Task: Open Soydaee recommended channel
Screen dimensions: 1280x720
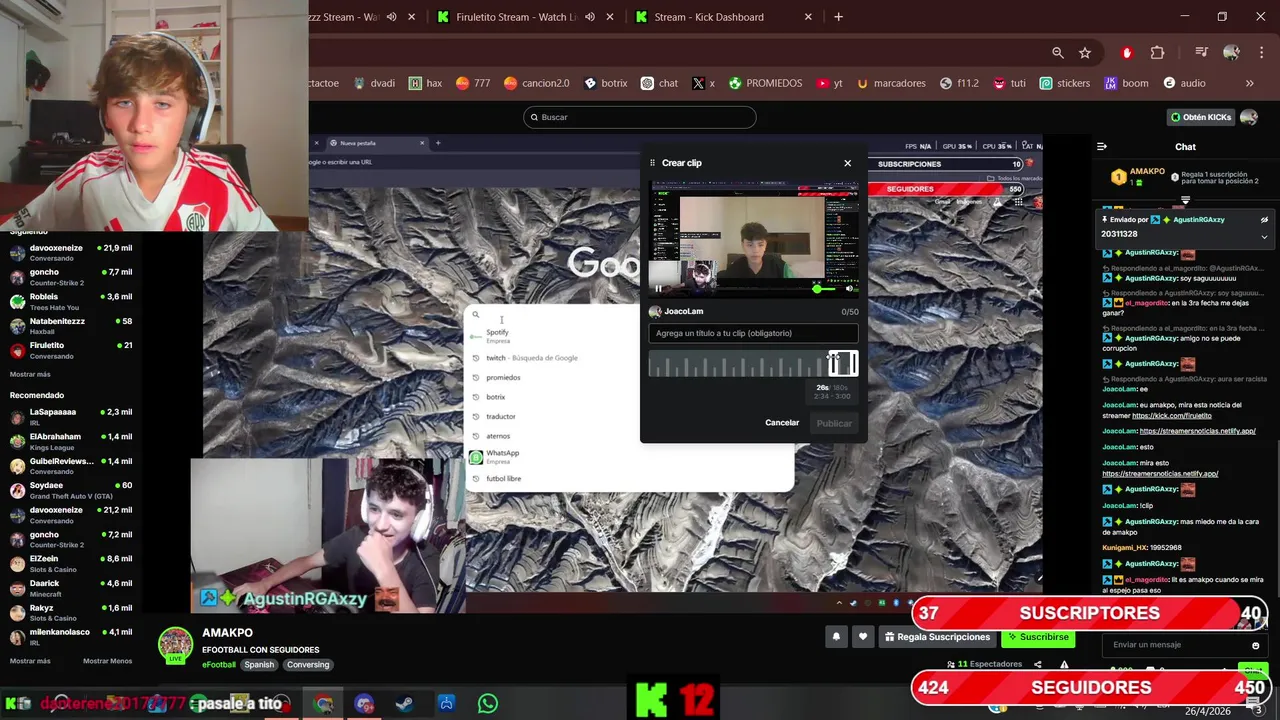Action: coord(70,490)
